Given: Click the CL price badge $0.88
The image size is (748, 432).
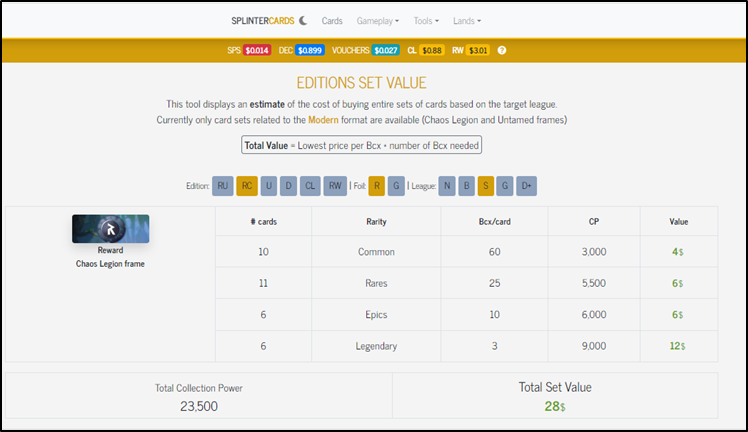Looking at the screenshot, I should [432, 50].
